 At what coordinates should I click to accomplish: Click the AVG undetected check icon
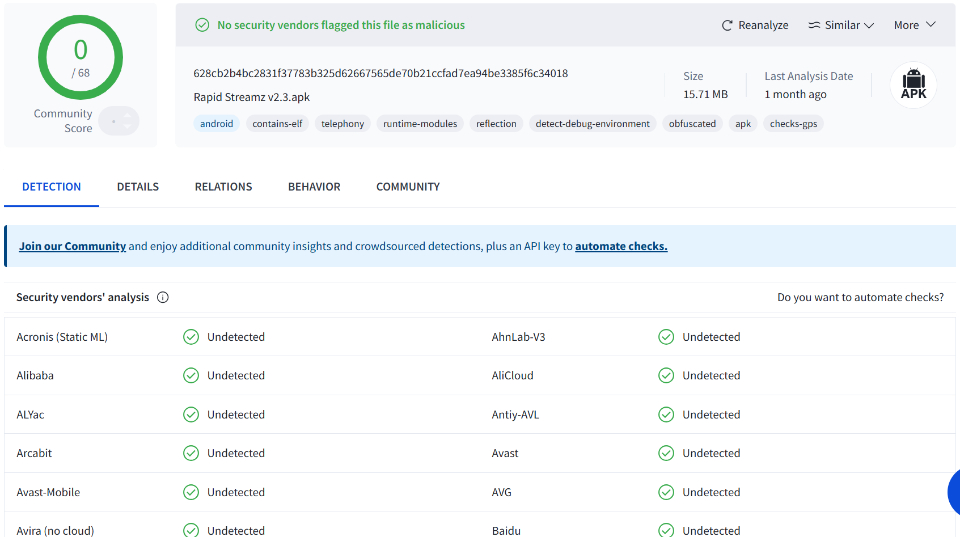pyautogui.click(x=666, y=492)
